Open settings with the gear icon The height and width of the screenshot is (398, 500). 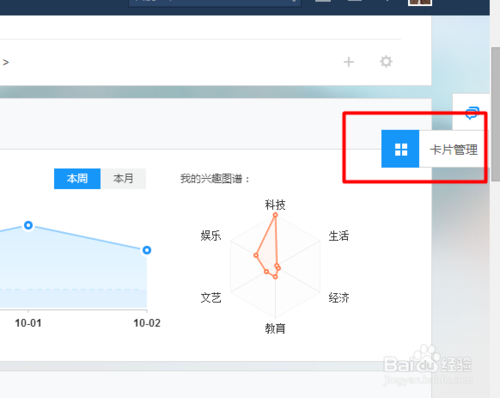click(386, 62)
